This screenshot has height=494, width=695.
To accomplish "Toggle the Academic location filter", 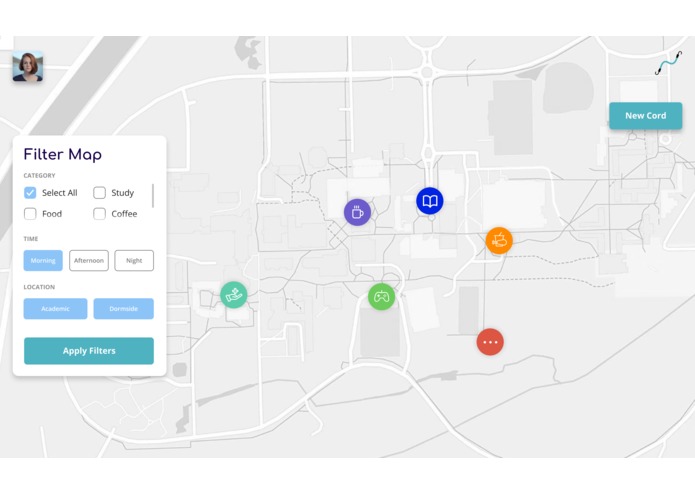I will pyautogui.click(x=55, y=309).
